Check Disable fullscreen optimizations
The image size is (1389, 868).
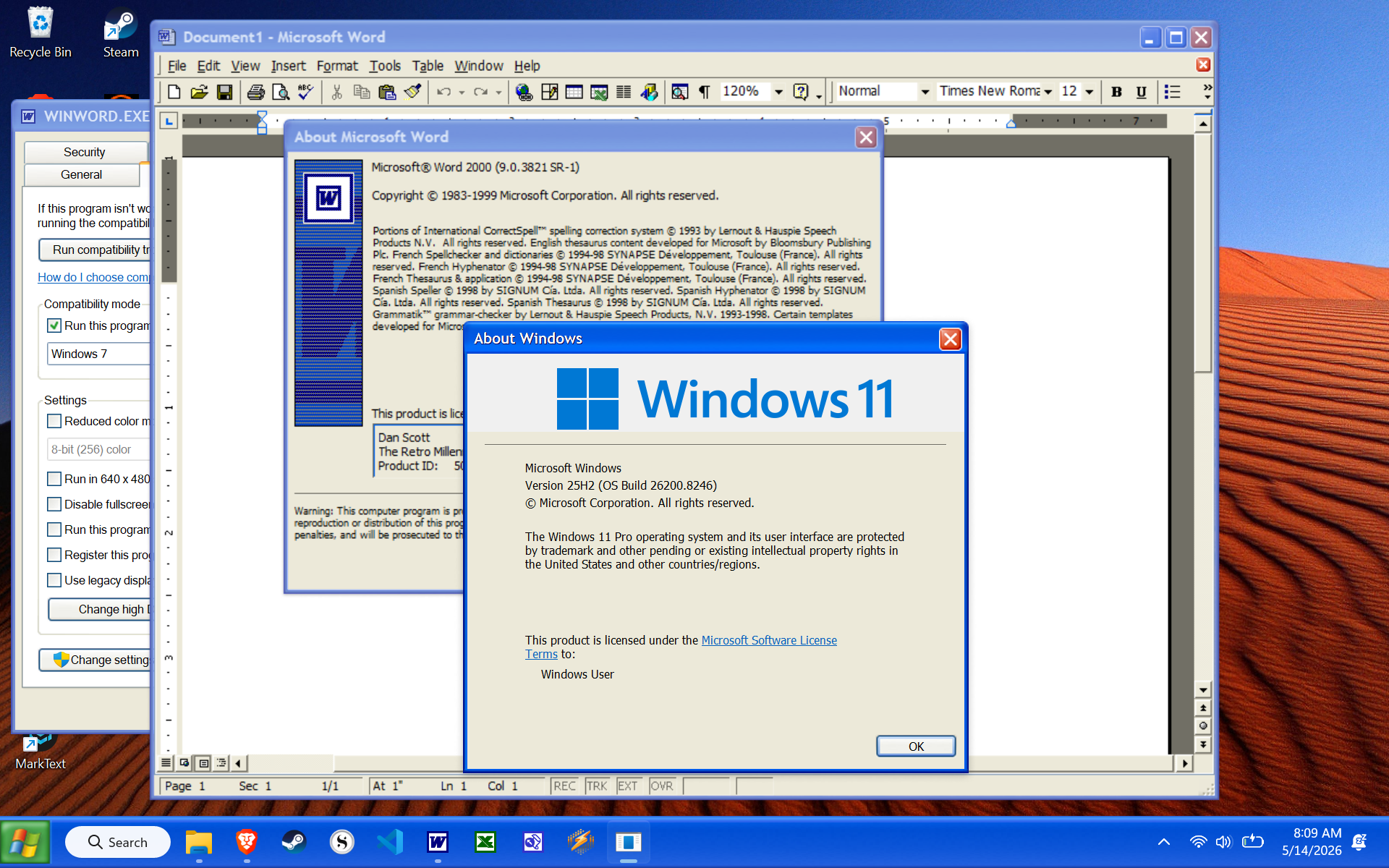tap(54, 504)
